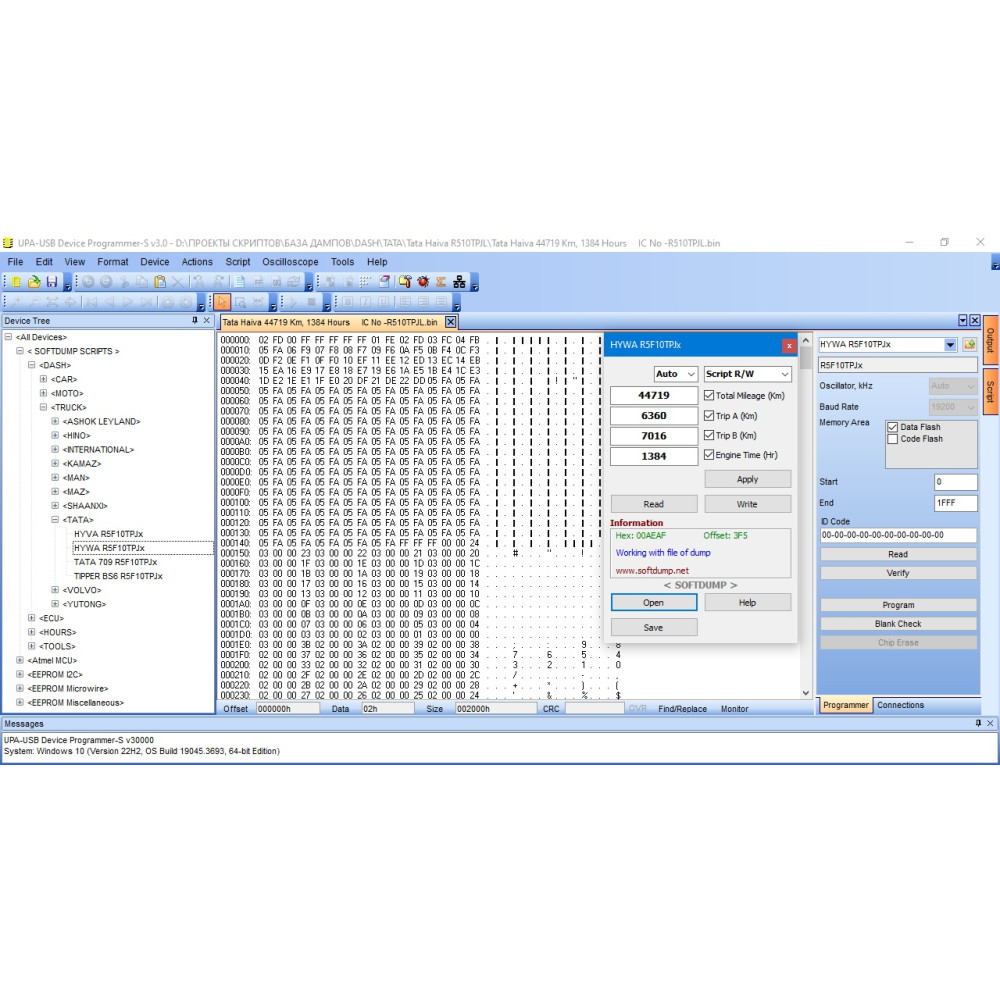Pin the Device Tree panel
Screen dimensions: 1000x1000
pos(195,320)
